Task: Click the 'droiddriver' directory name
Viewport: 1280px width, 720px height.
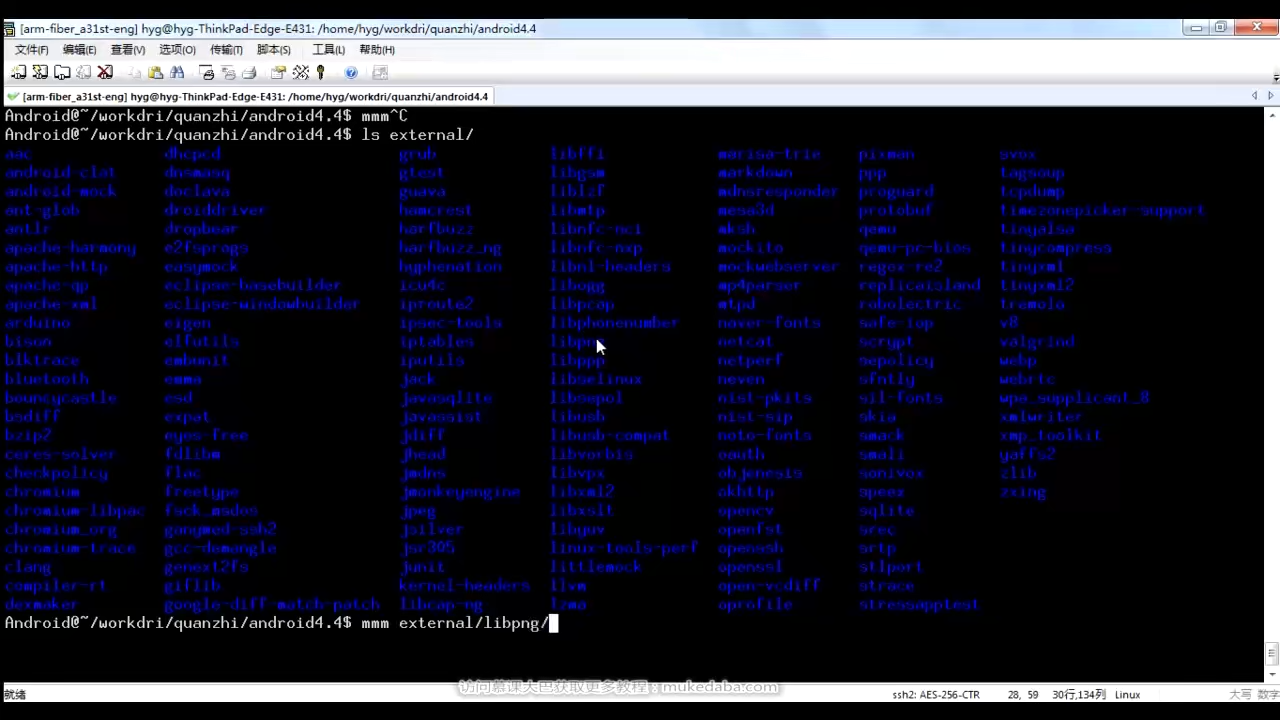Action: [x=215, y=210]
